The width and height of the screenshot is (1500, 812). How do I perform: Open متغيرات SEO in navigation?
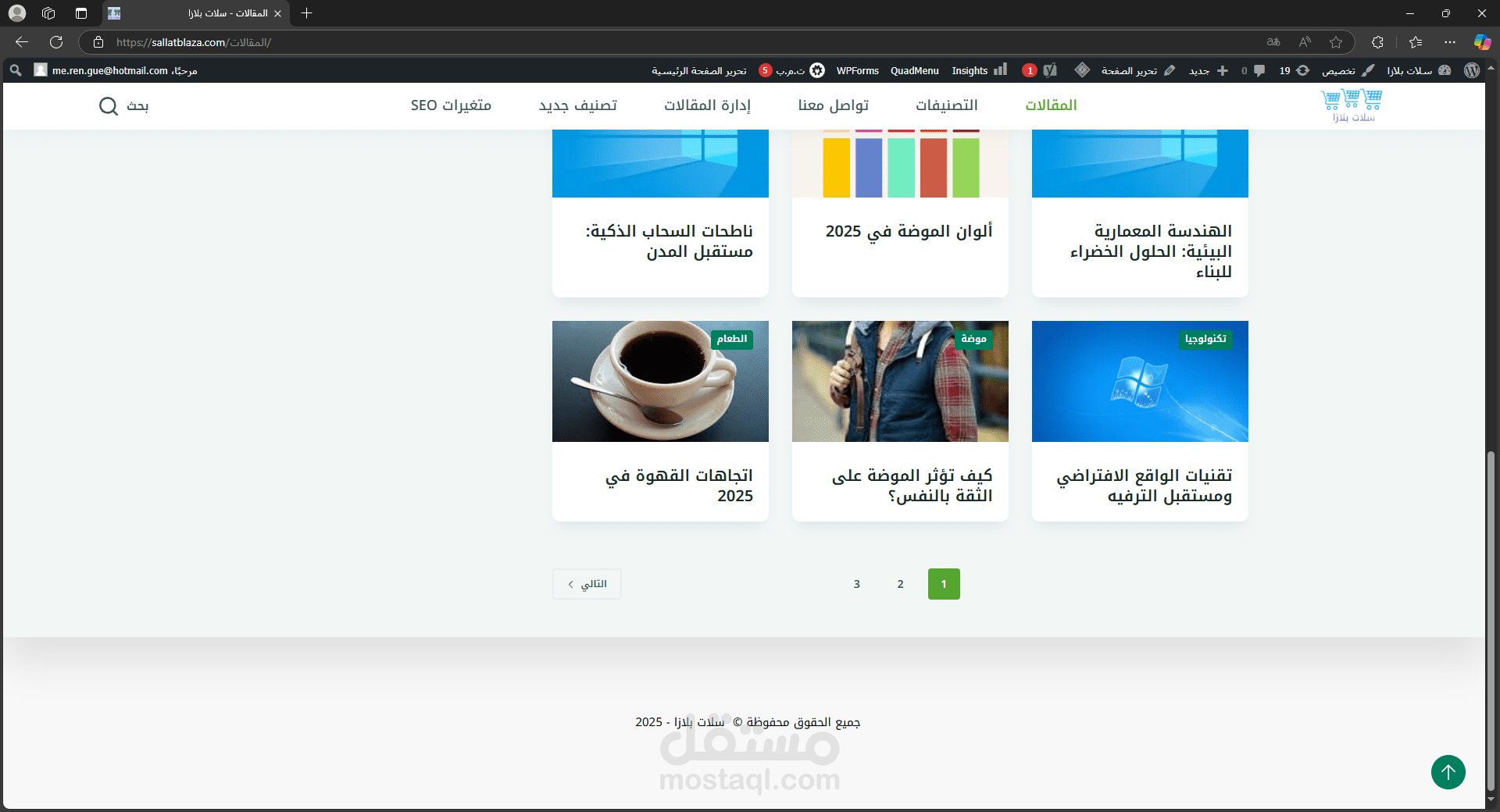pyautogui.click(x=451, y=105)
